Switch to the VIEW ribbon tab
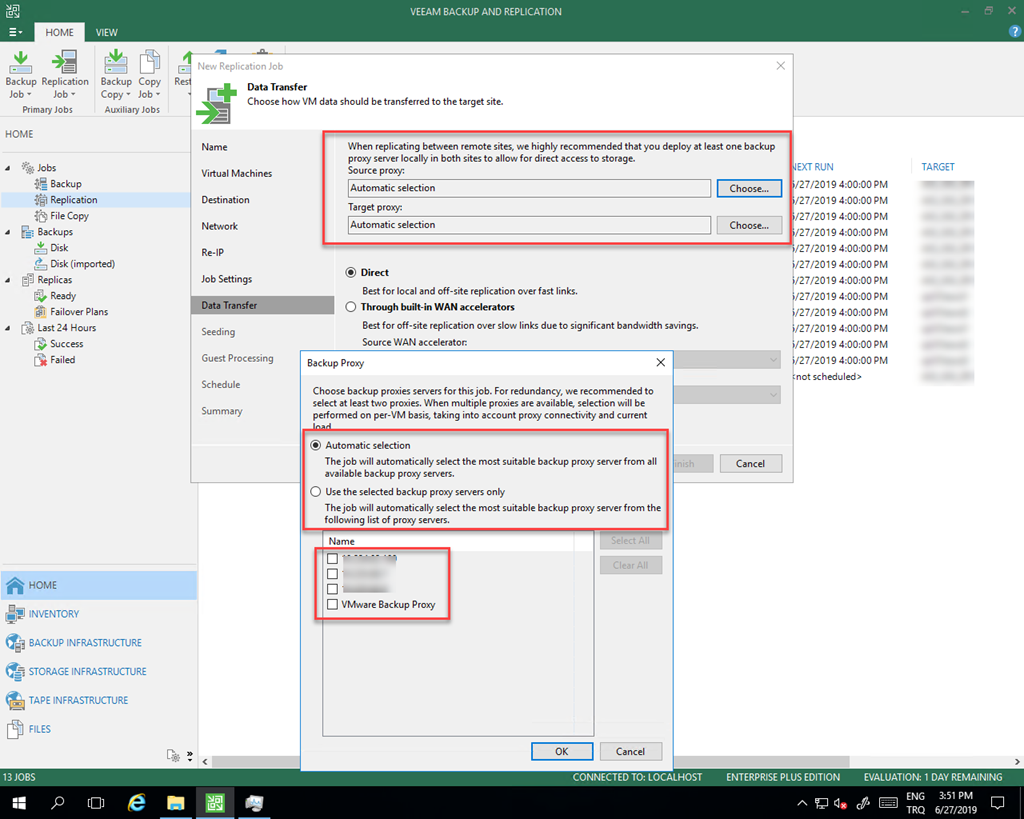Image resolution: width=1024 pixels, height=819 pixels. [106, 32]
